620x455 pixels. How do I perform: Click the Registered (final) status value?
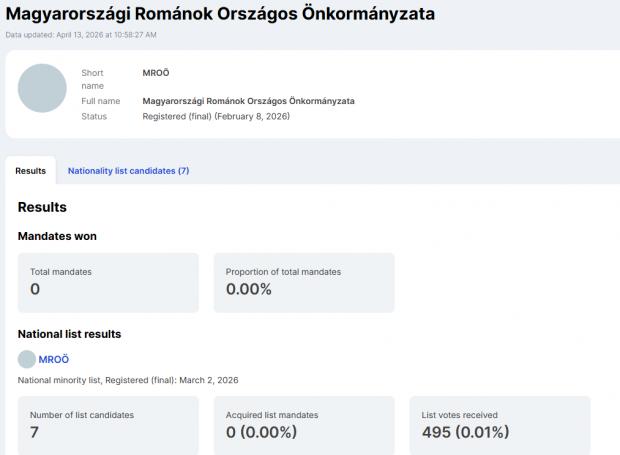click(217, 117)
